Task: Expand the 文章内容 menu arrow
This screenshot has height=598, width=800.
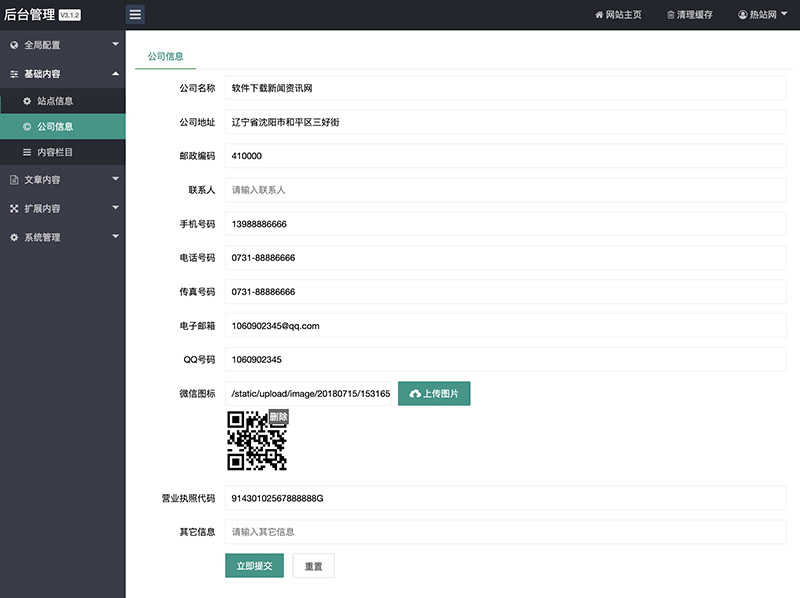Action: [116, 179]
